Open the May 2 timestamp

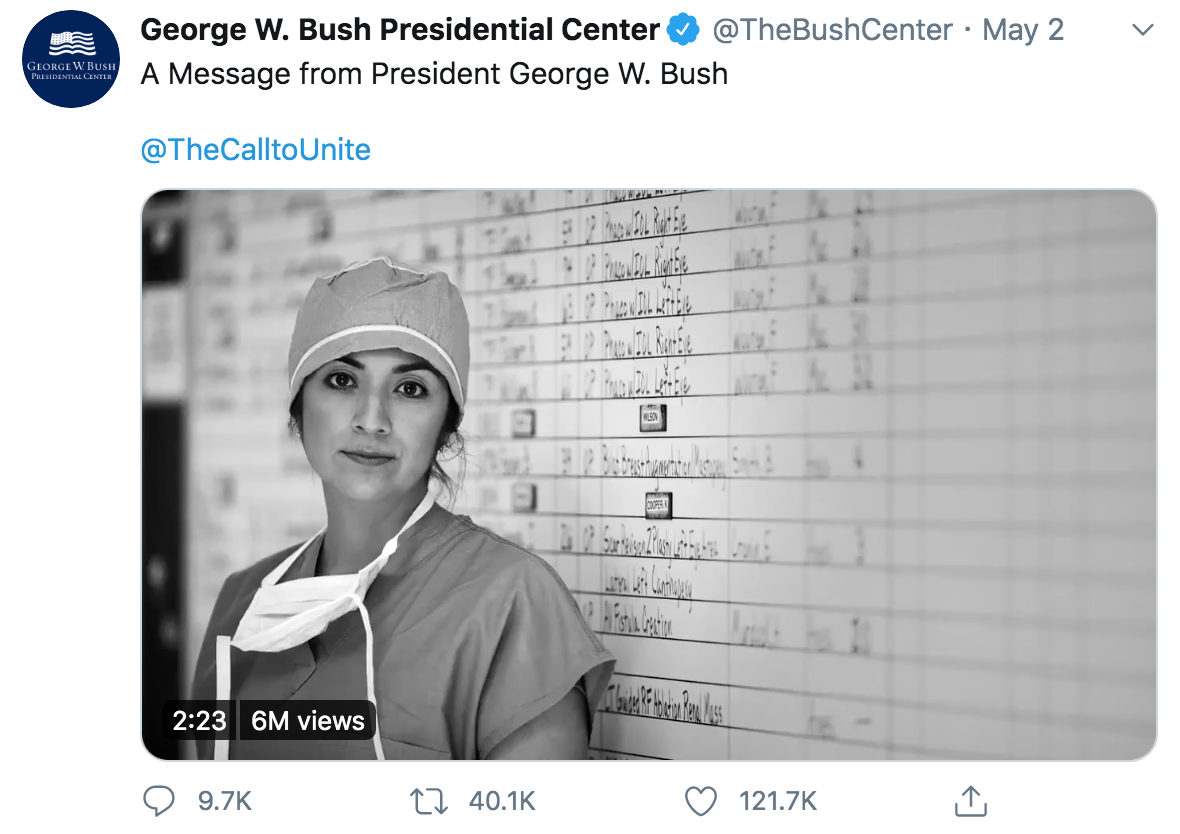(x=1023, y=30)
